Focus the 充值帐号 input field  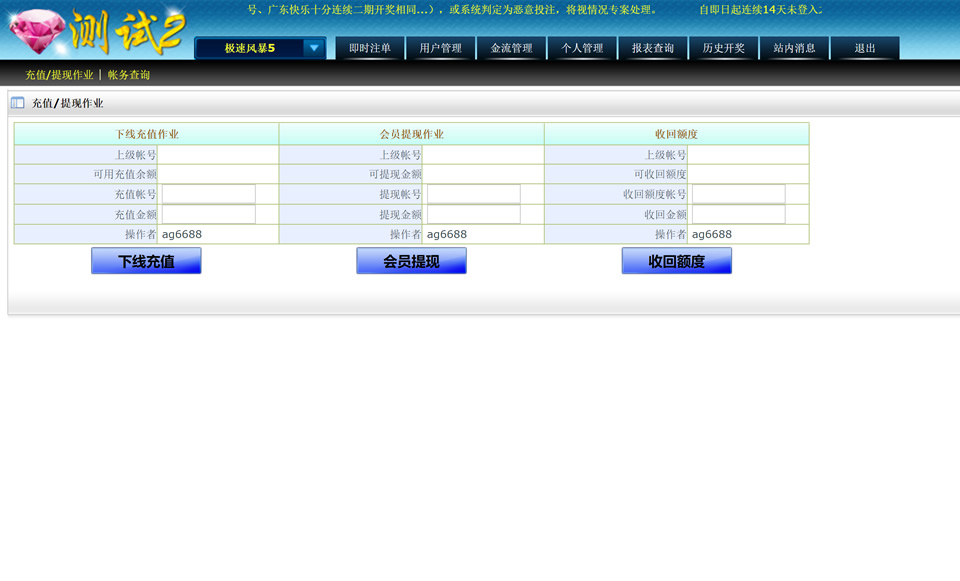click(209, 194)
